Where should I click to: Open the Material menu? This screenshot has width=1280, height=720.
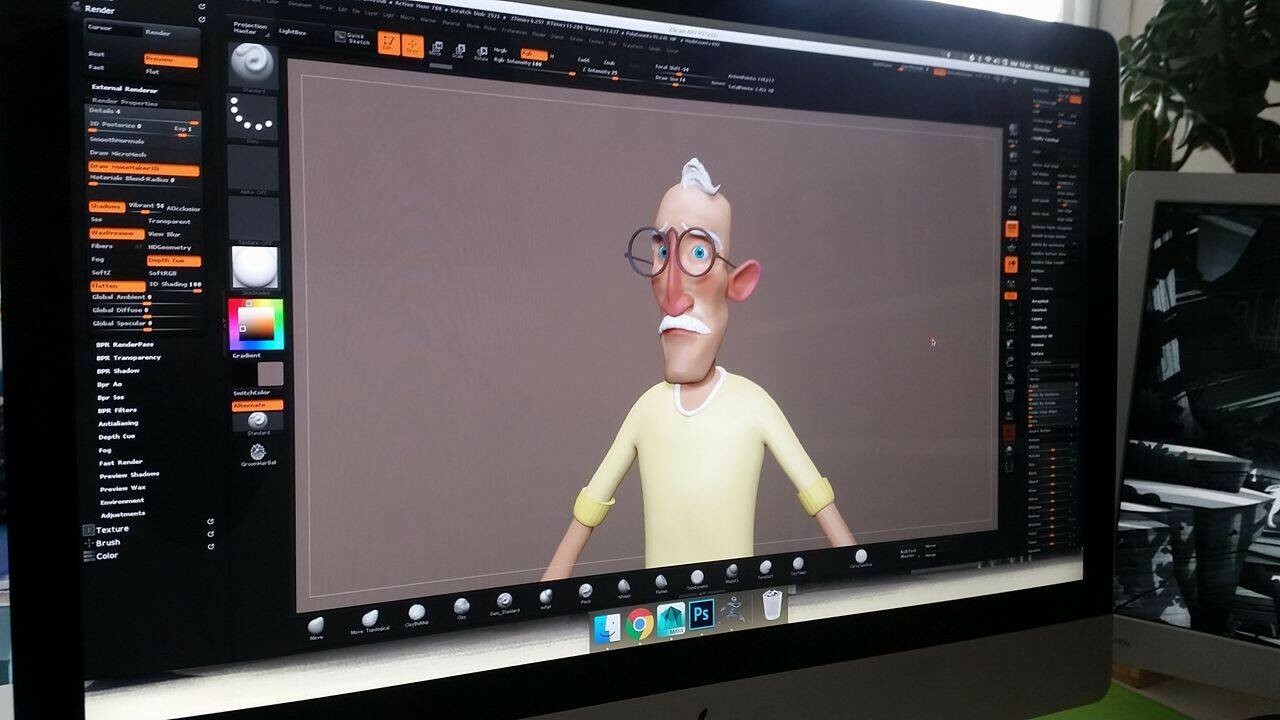pyautogui.click(x=451, y=22)
